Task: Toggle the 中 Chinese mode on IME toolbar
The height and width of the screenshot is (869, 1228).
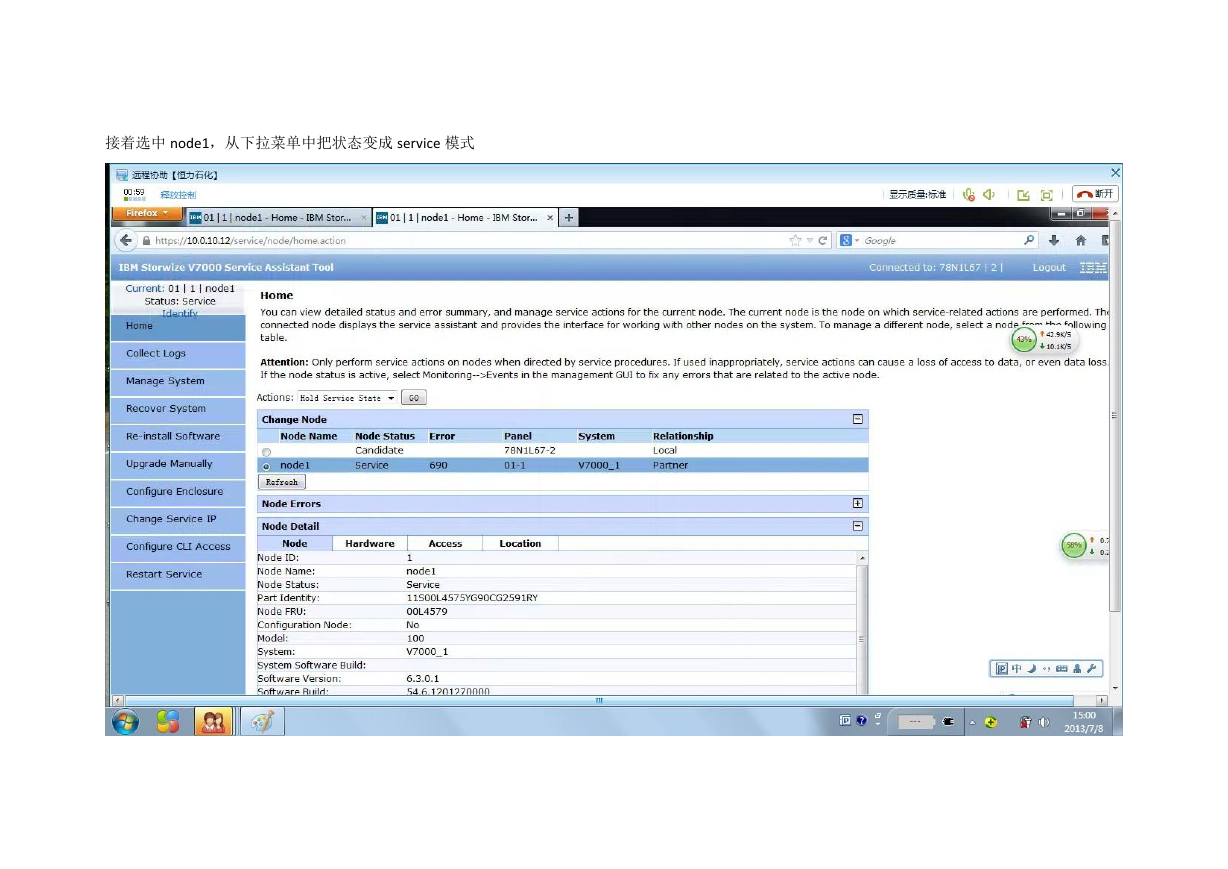Action: [1017, 669]
